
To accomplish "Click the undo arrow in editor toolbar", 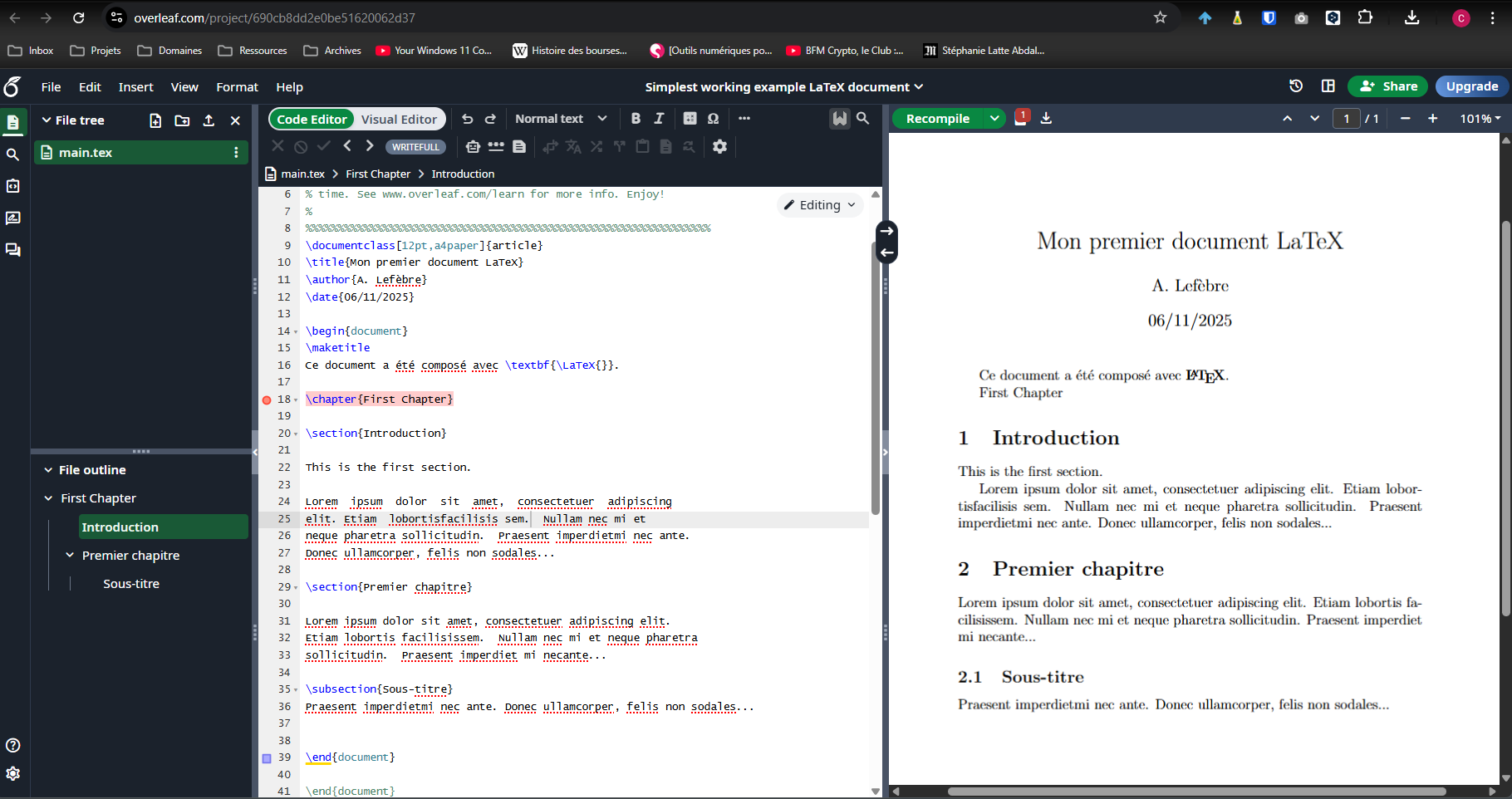I will point(468,119).
